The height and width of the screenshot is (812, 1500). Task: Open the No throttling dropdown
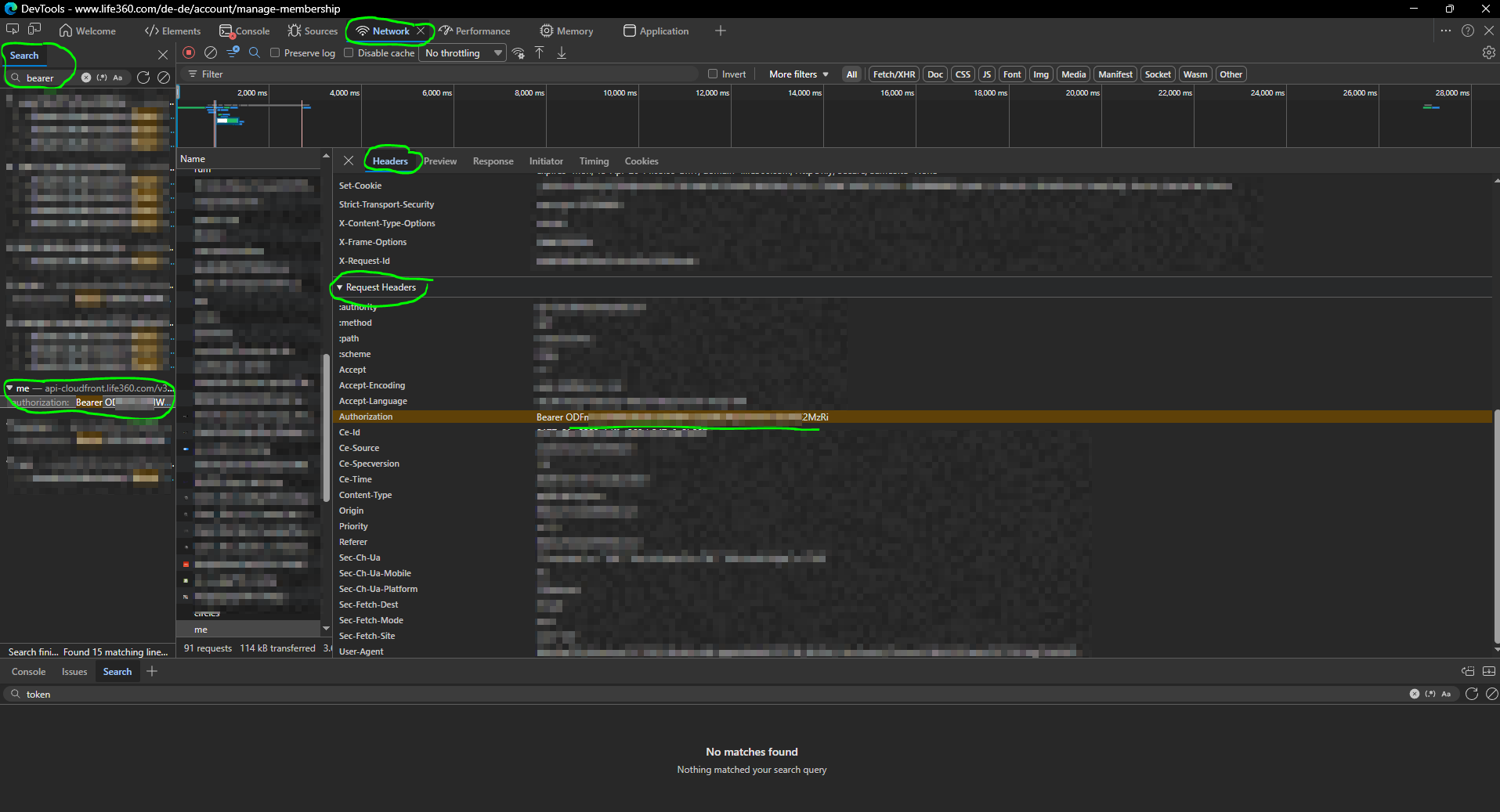pyautogui.click(x=463, y=53)
